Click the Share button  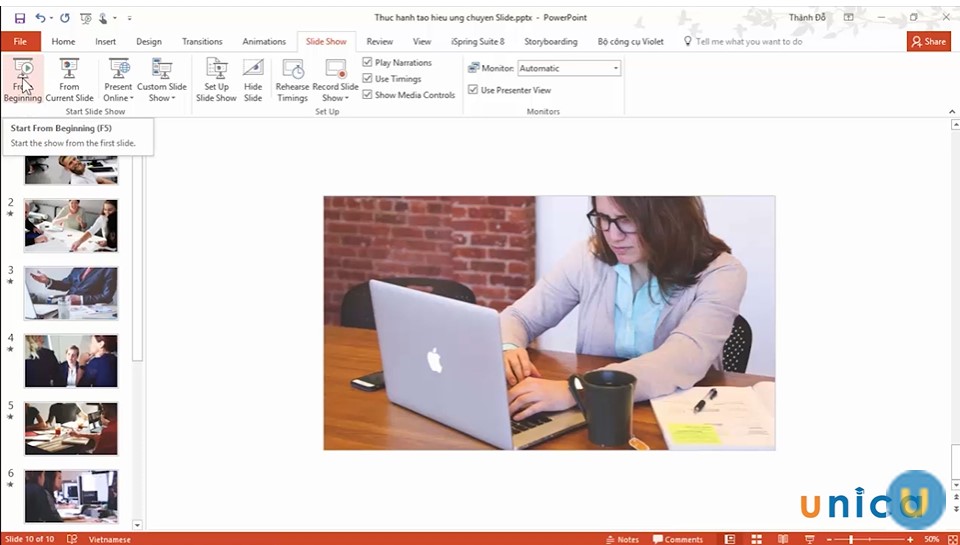click(x=928, y=41)
